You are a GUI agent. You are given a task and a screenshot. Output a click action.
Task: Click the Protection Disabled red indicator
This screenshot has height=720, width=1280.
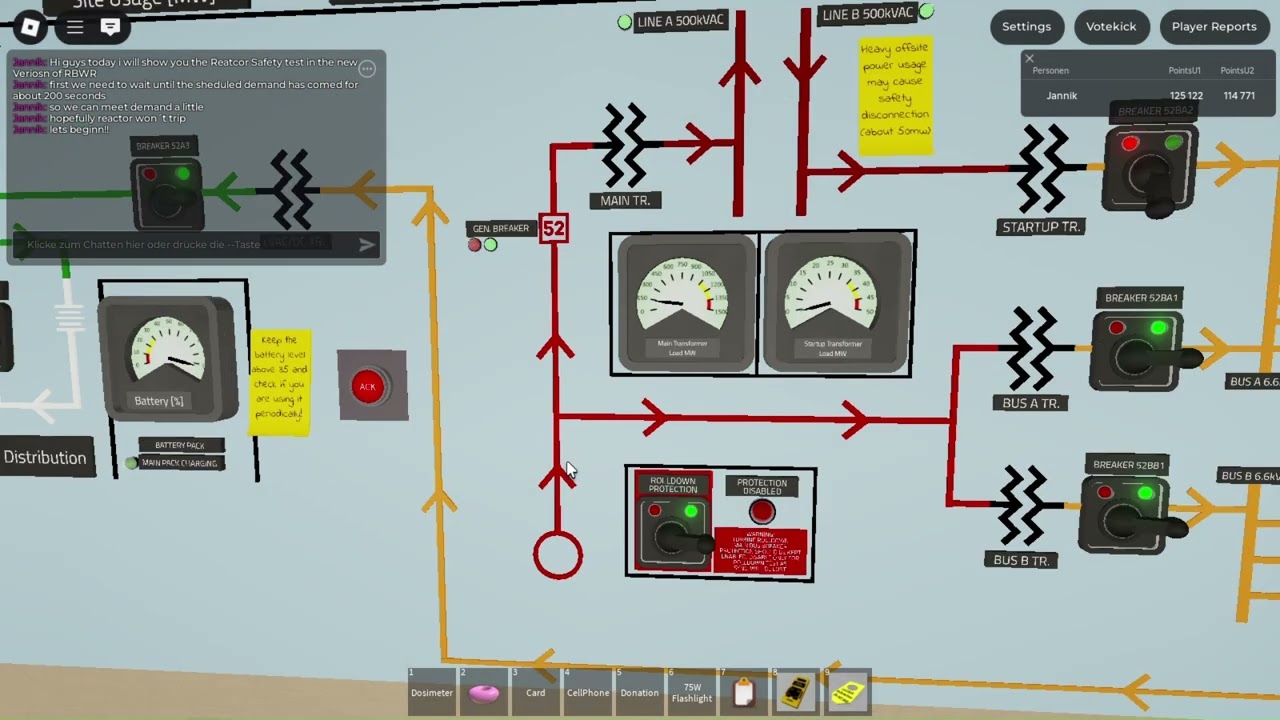[x=762, y=512]
